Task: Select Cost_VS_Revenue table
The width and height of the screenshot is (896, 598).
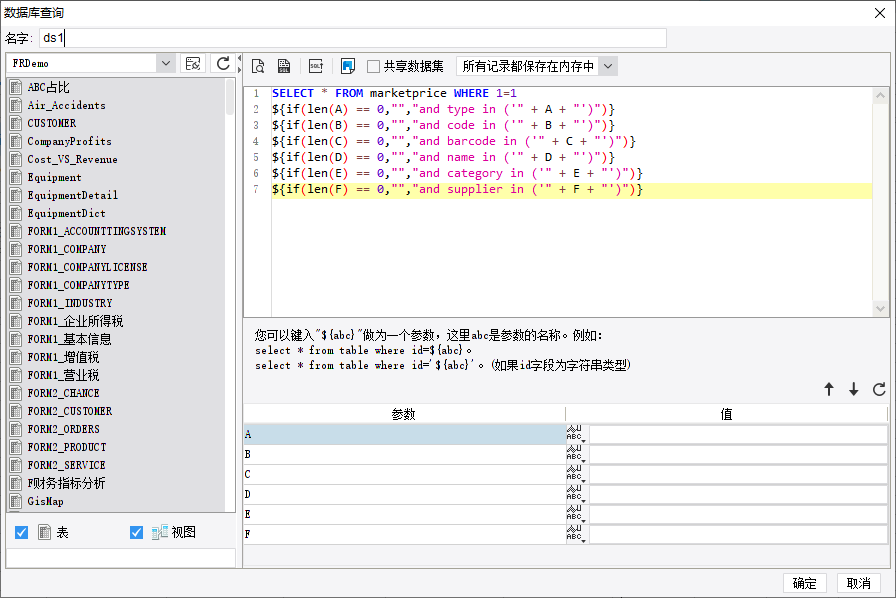Action: [x=72, y=160]
